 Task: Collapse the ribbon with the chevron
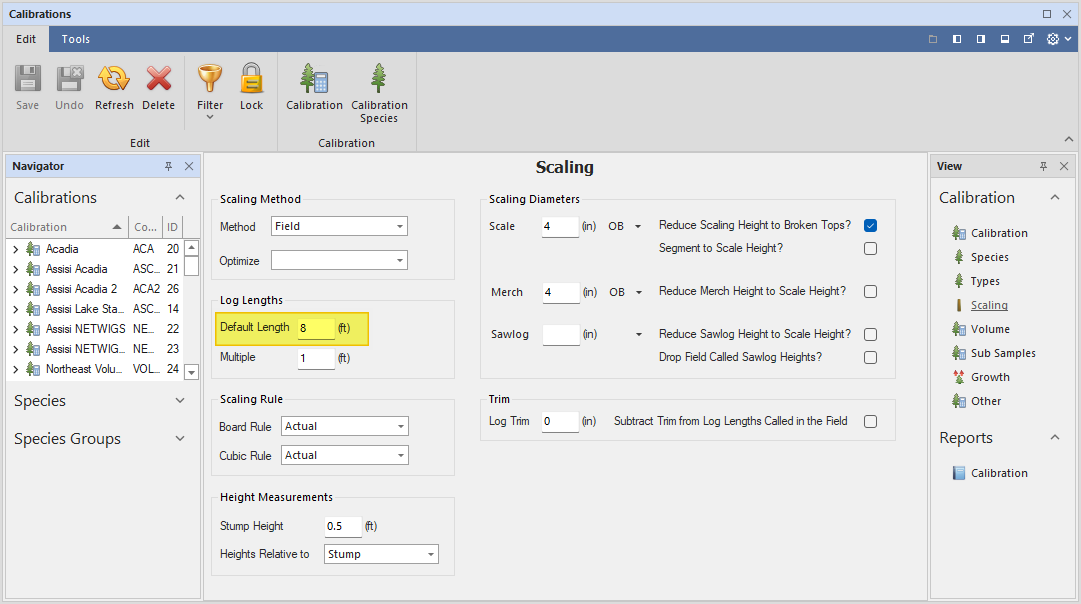[1069, 139]
